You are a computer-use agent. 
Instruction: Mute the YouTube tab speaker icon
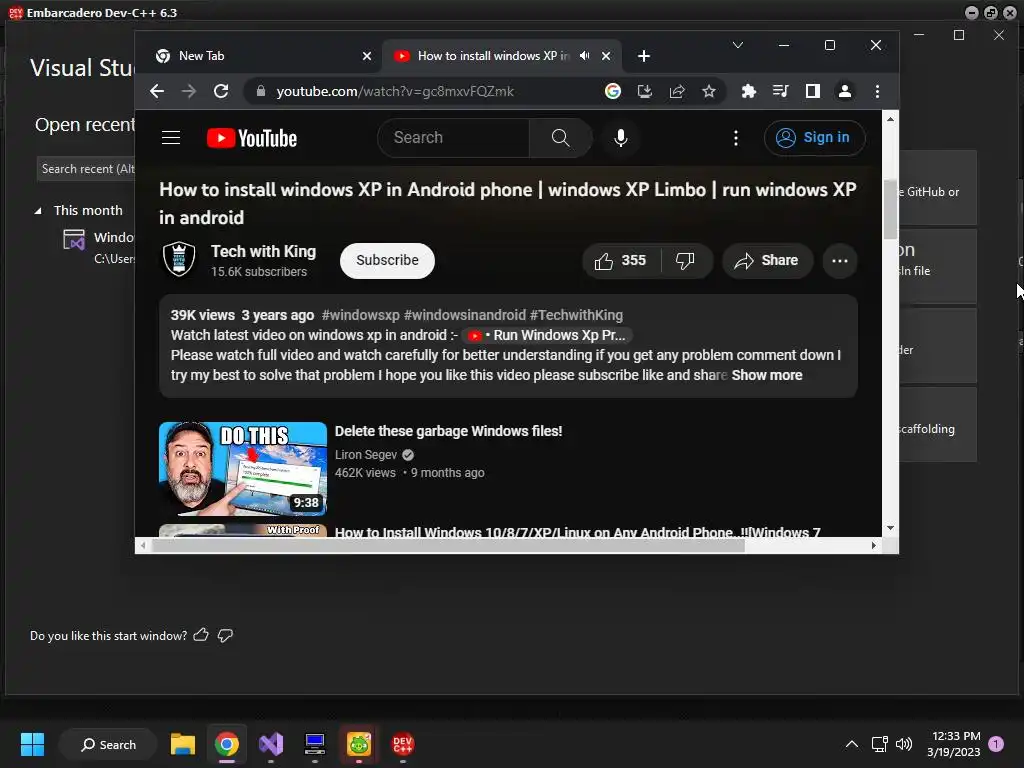point(584,56)
